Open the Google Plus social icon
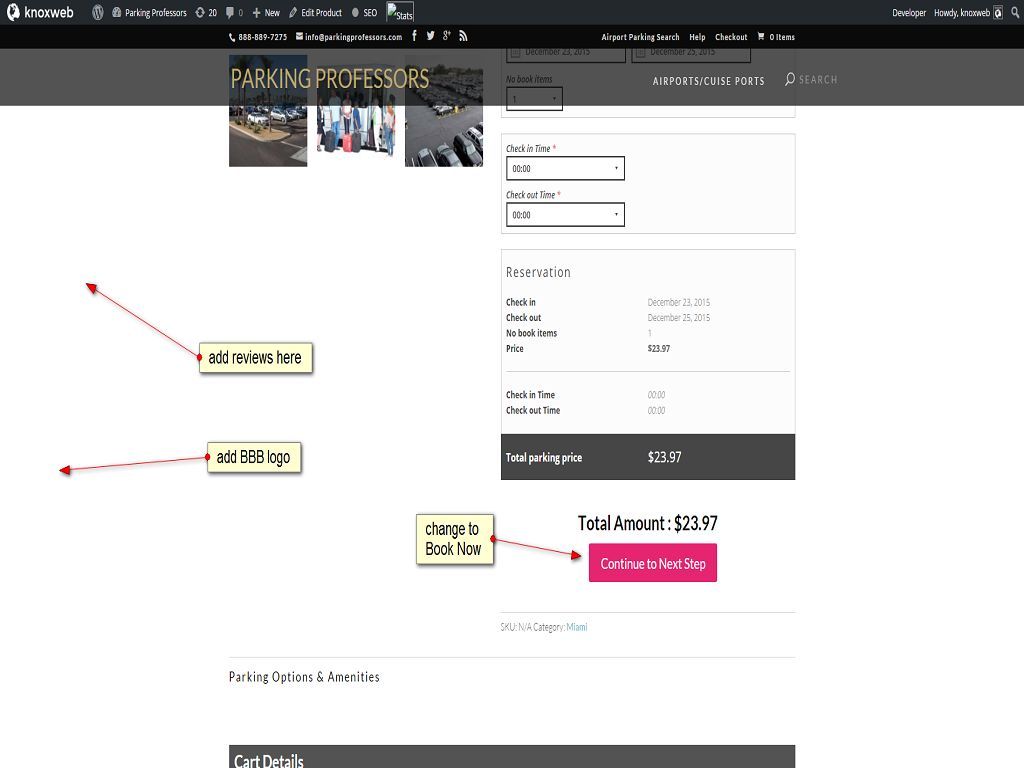The height and width of the screenshot is (768, 1024). coord(447,36)
